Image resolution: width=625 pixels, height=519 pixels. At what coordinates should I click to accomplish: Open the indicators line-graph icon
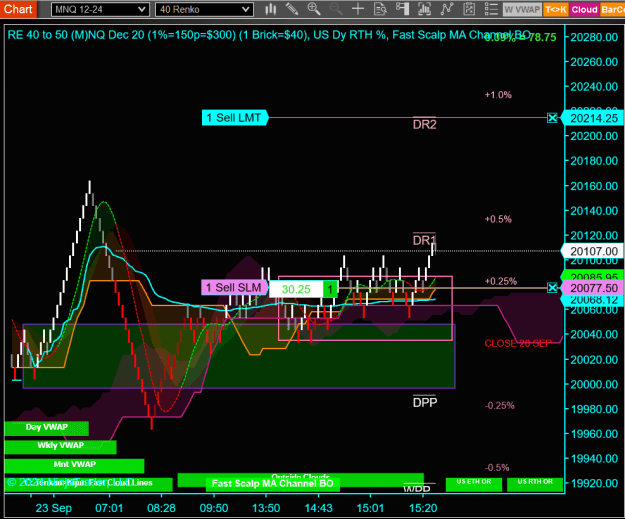pyautogui.click(x=447, y=9)
